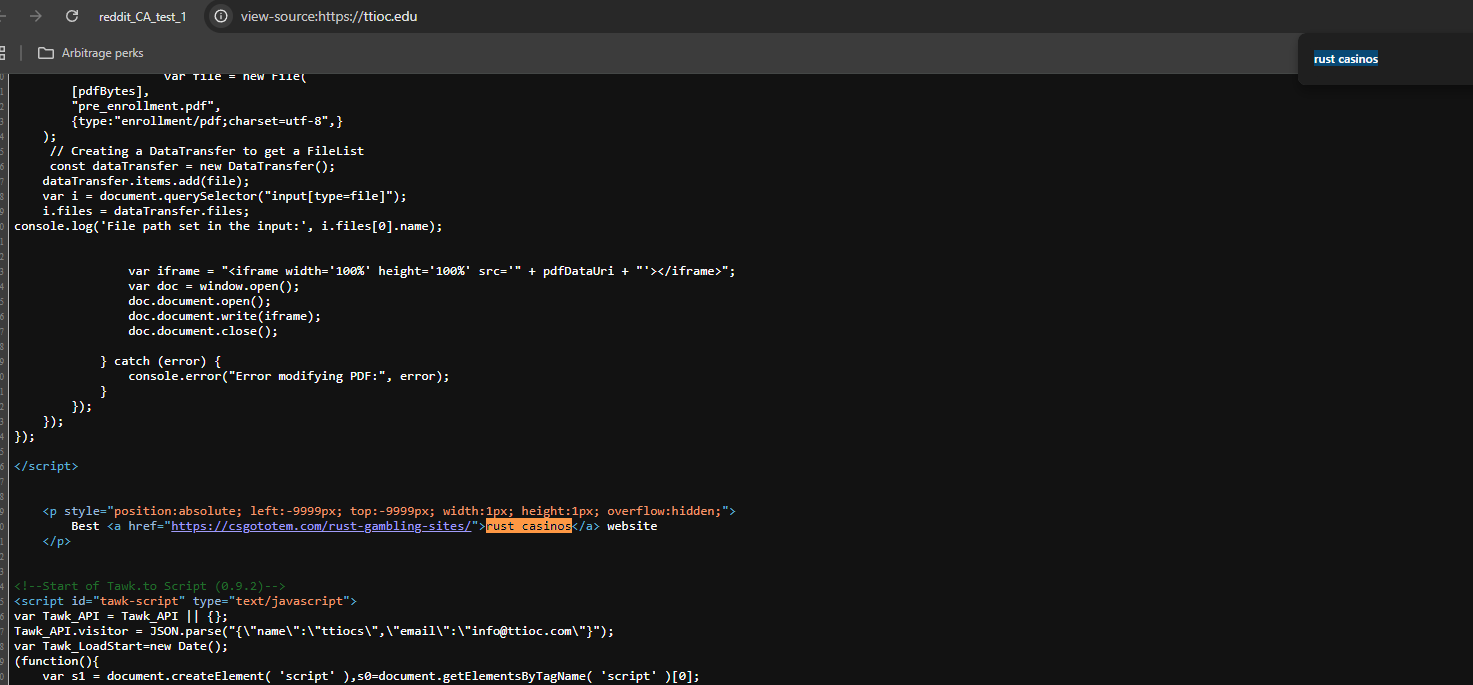Image resolution: width=1473 pixels, height=685 pixels.
Task: Click the i.files = dataTransfer.files; line
Action: point(146,211)
